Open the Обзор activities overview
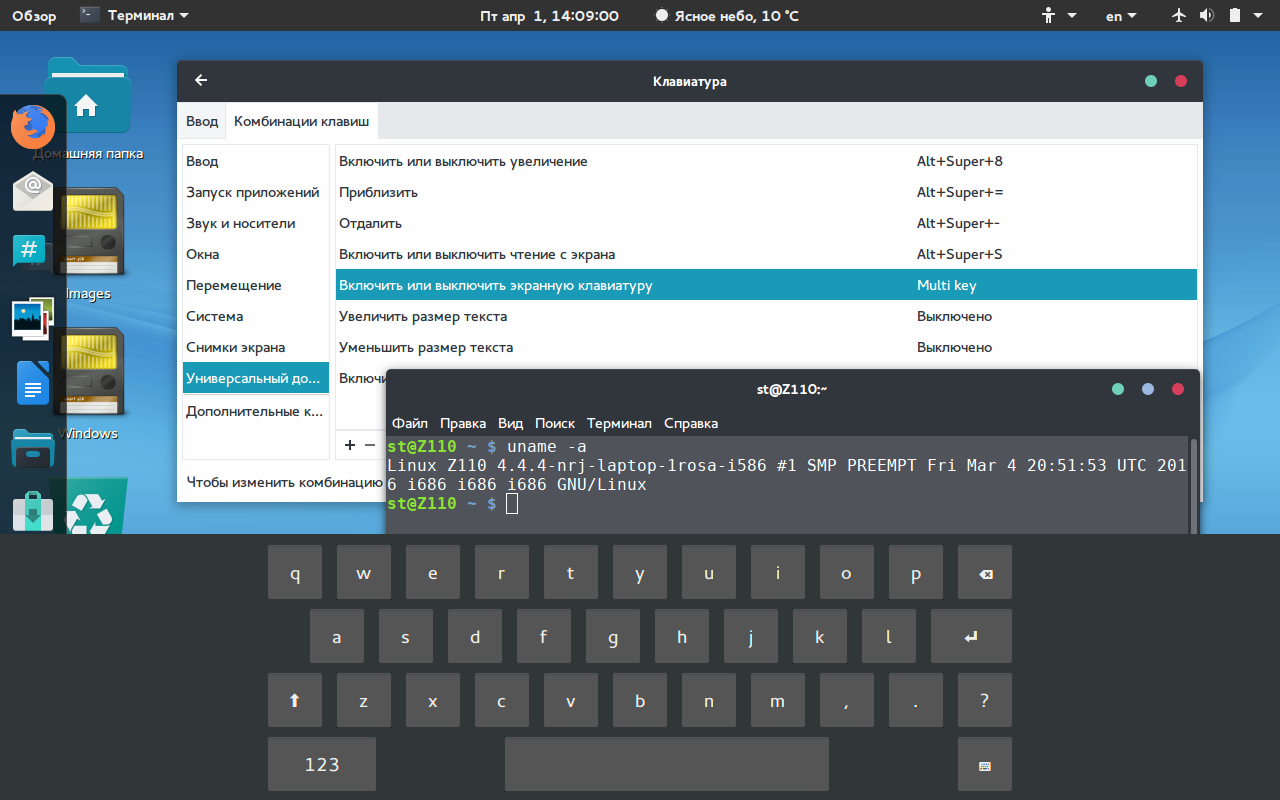 [x=34, y=15]
